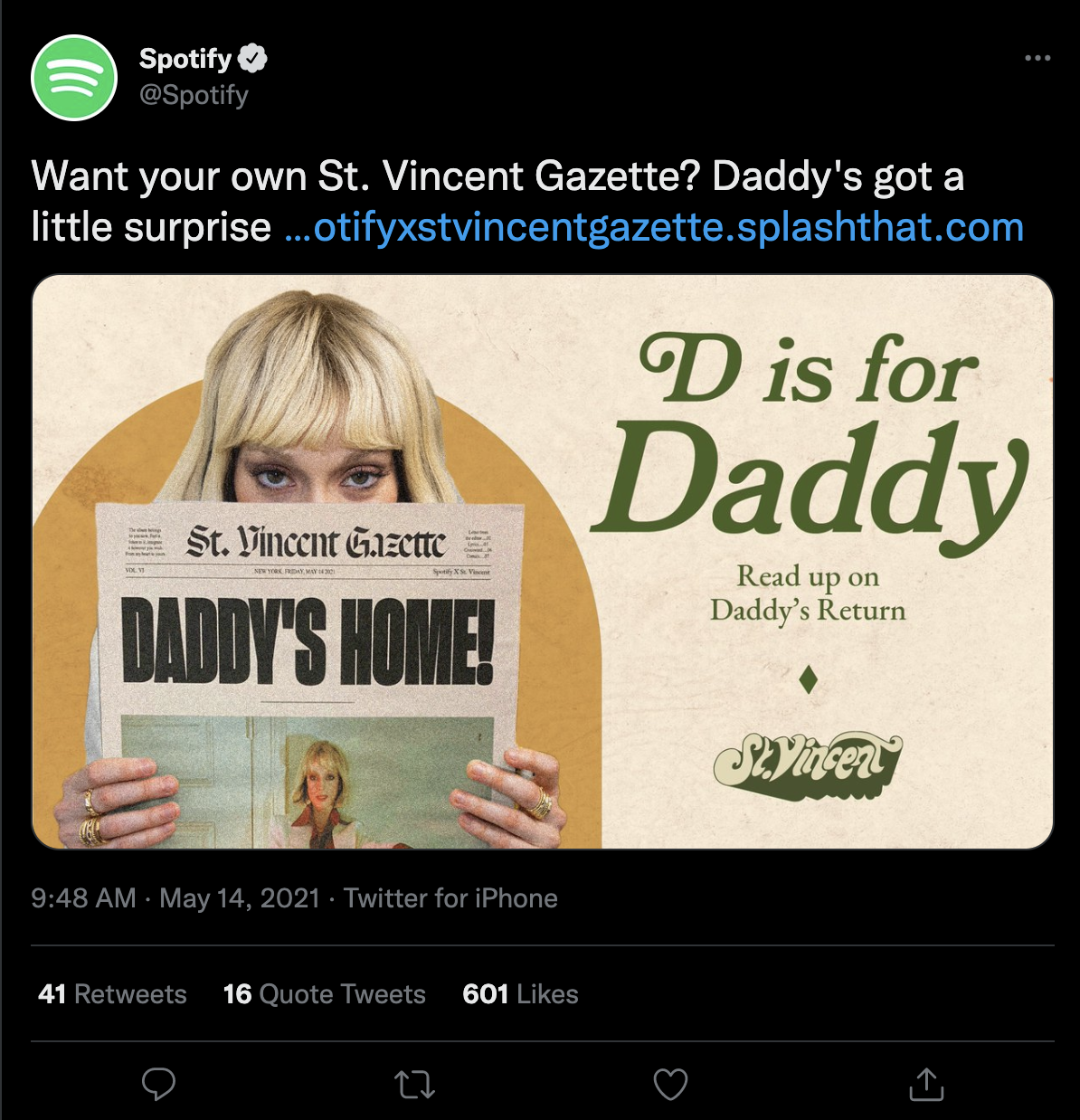This screenshot has width=1080, height=1120.
Task: Click the 9:48 AM May 14, 2021 timestamp
Action: coord(175,898)
